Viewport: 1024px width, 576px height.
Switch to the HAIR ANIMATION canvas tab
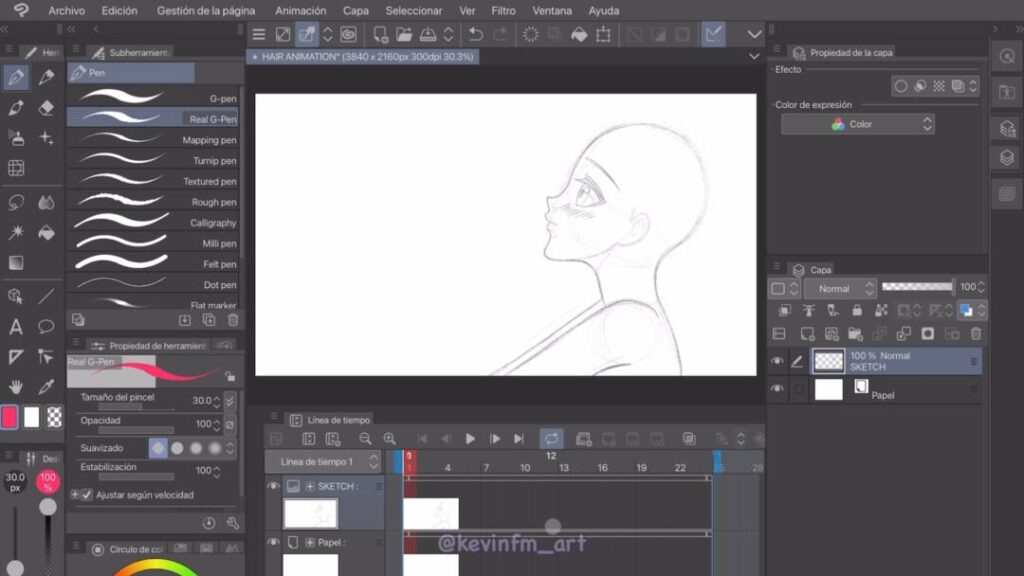pos(362,57)
